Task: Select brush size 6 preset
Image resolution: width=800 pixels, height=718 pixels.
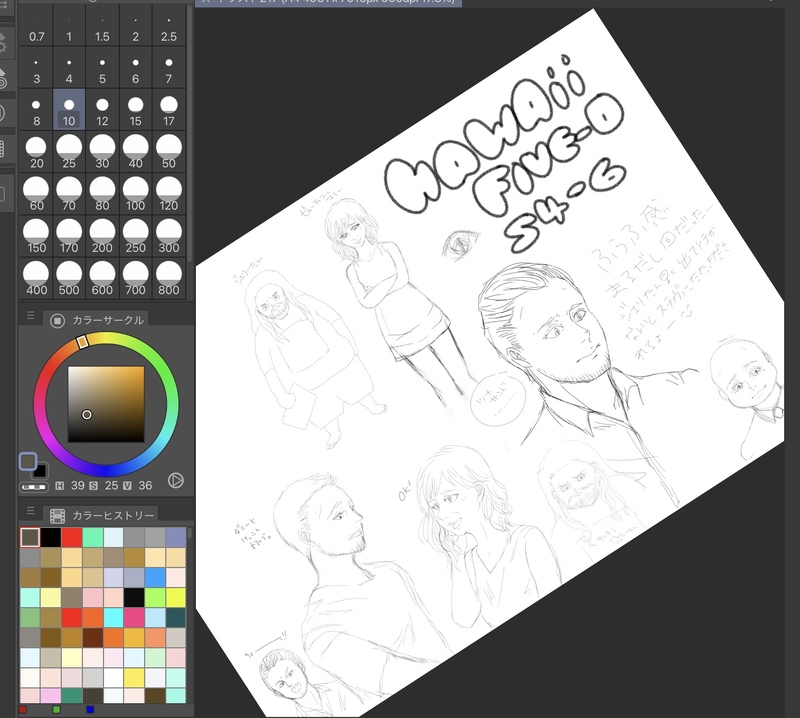Action: coord(135,68)
